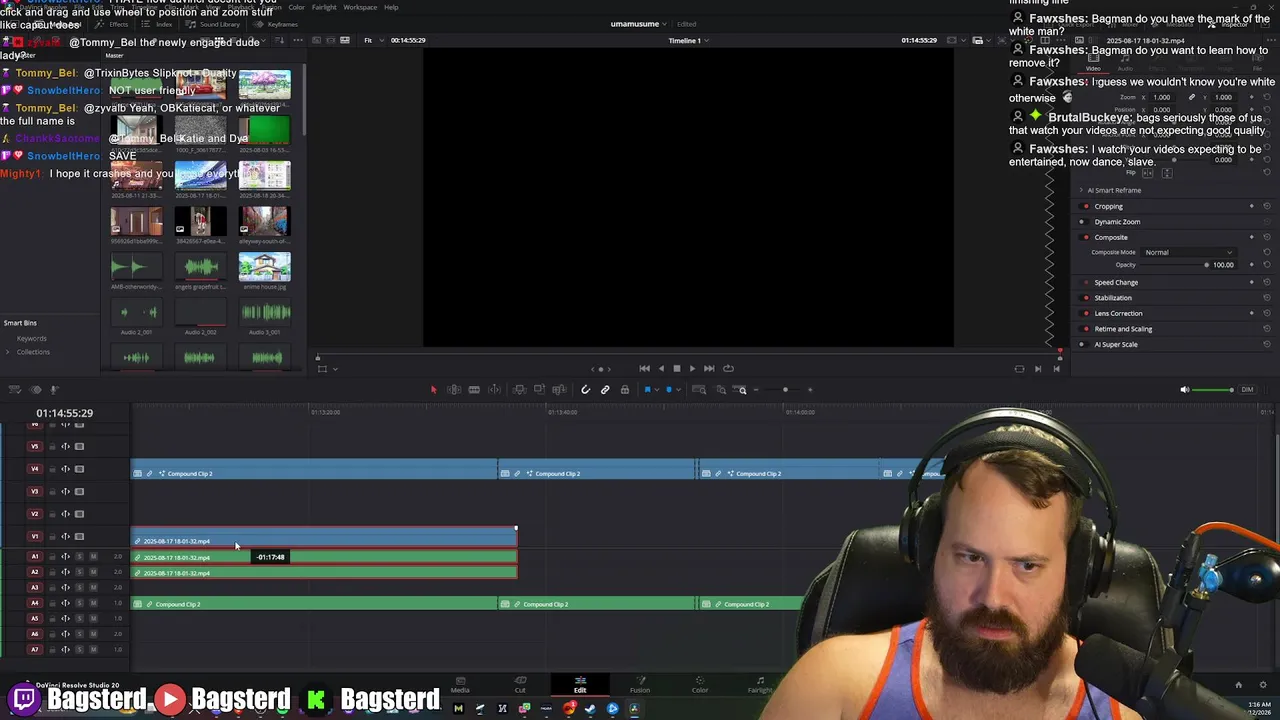The image size is (1280, 720).
Task: Open the Edit page tab
Action: [580, 684]
